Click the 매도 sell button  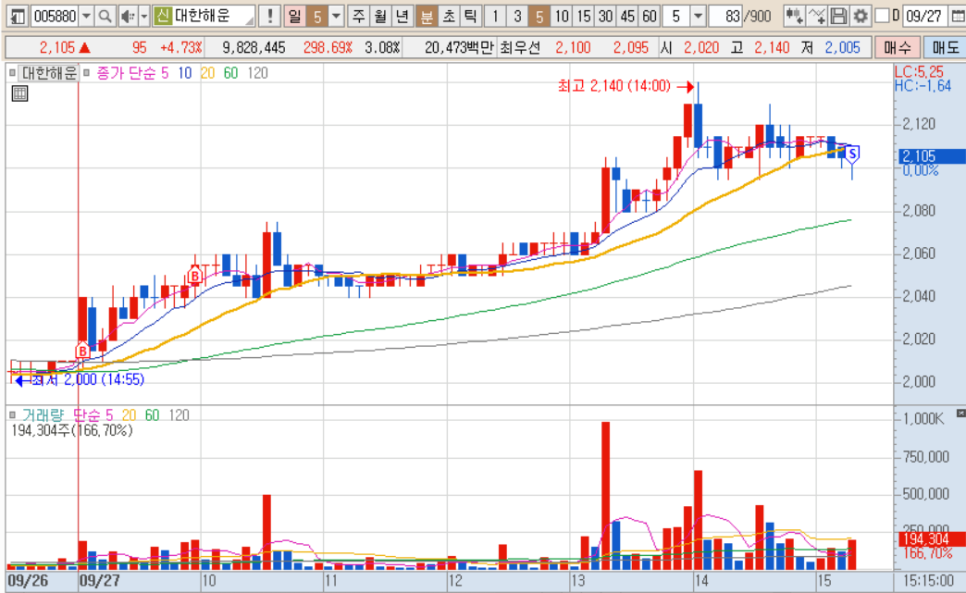[945, 47]
